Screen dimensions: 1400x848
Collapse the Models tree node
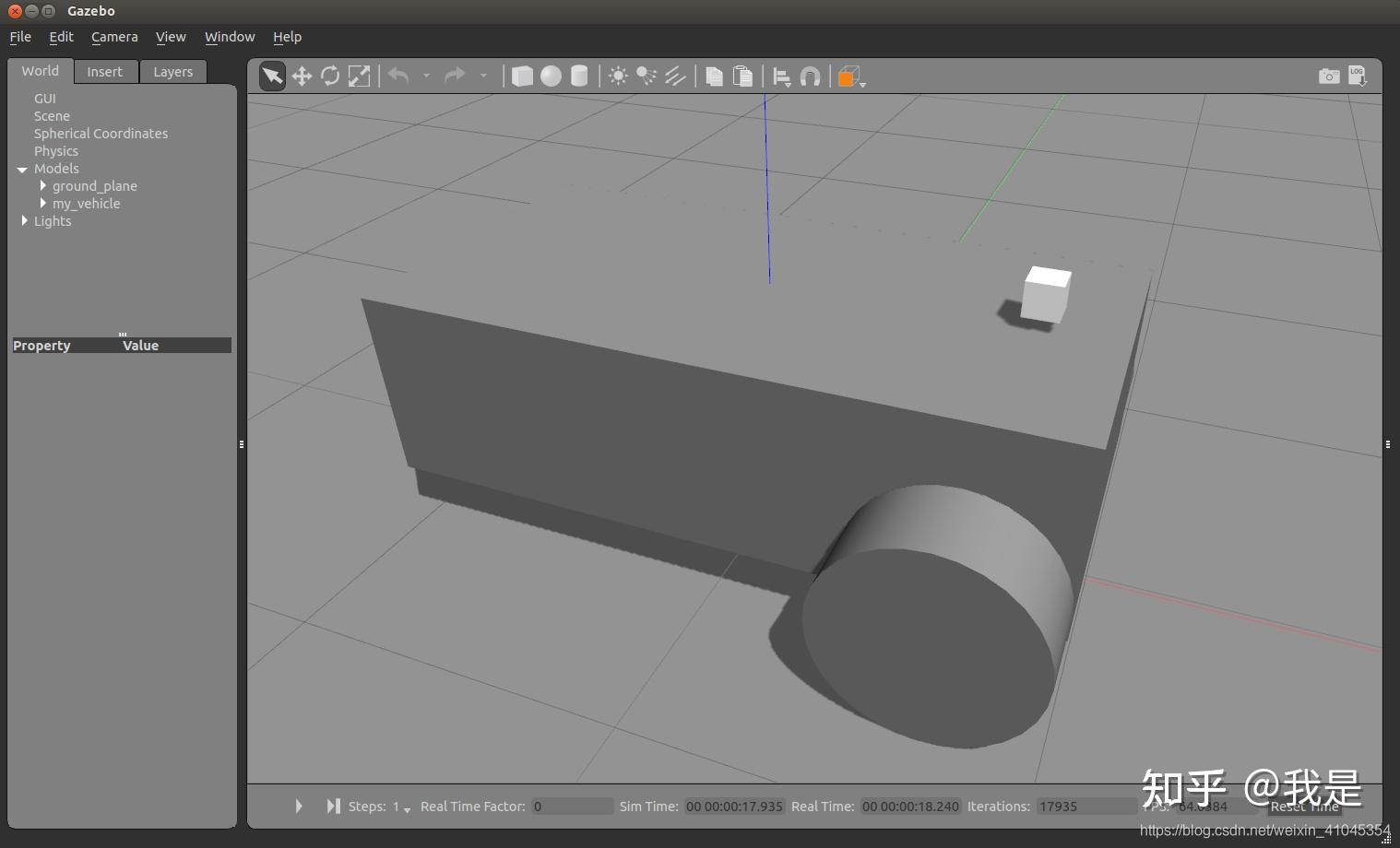(x=22, y=170)
